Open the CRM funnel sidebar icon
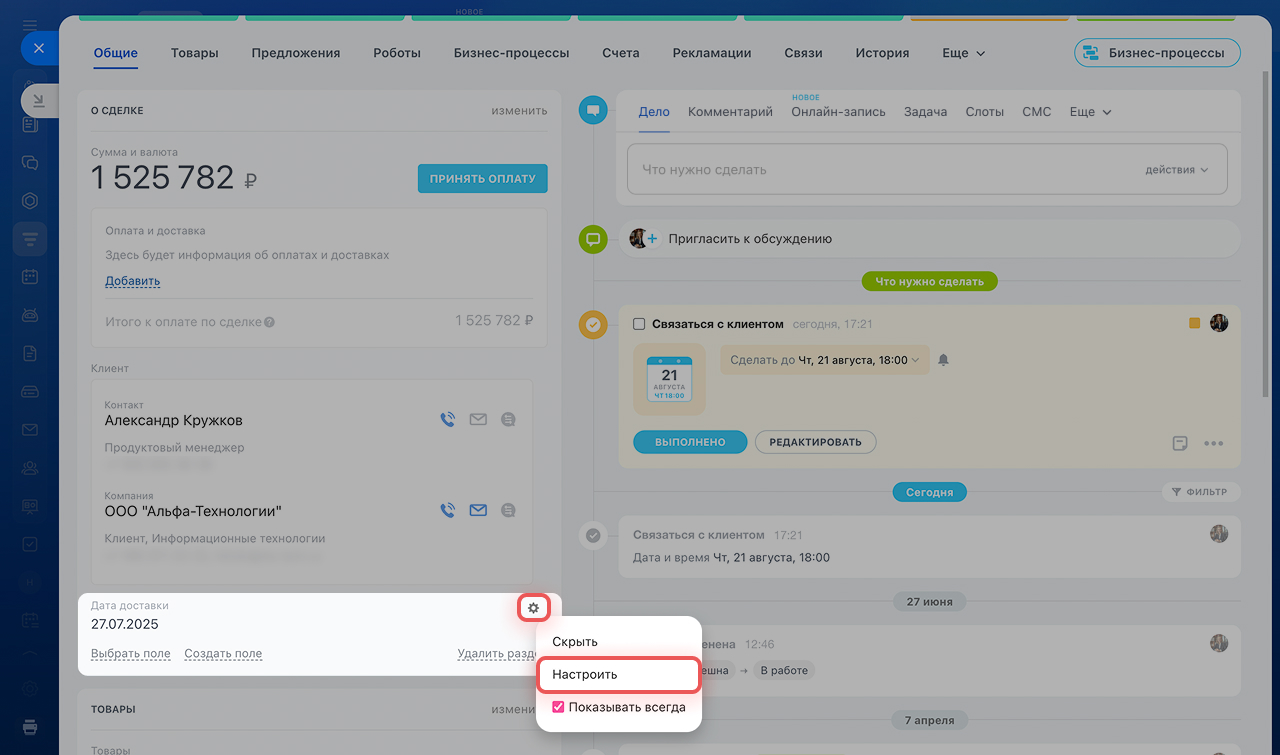The image size is (1280, 755). point(30,239)
